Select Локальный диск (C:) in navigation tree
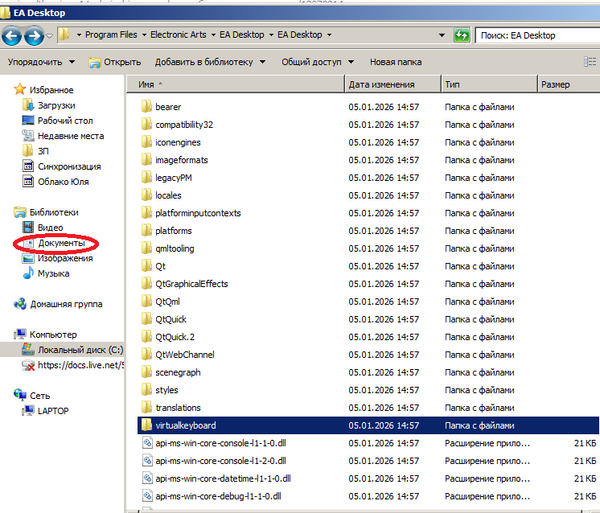Image resolution: width=600 pixels, height=513 pixels. click(80, 350)
